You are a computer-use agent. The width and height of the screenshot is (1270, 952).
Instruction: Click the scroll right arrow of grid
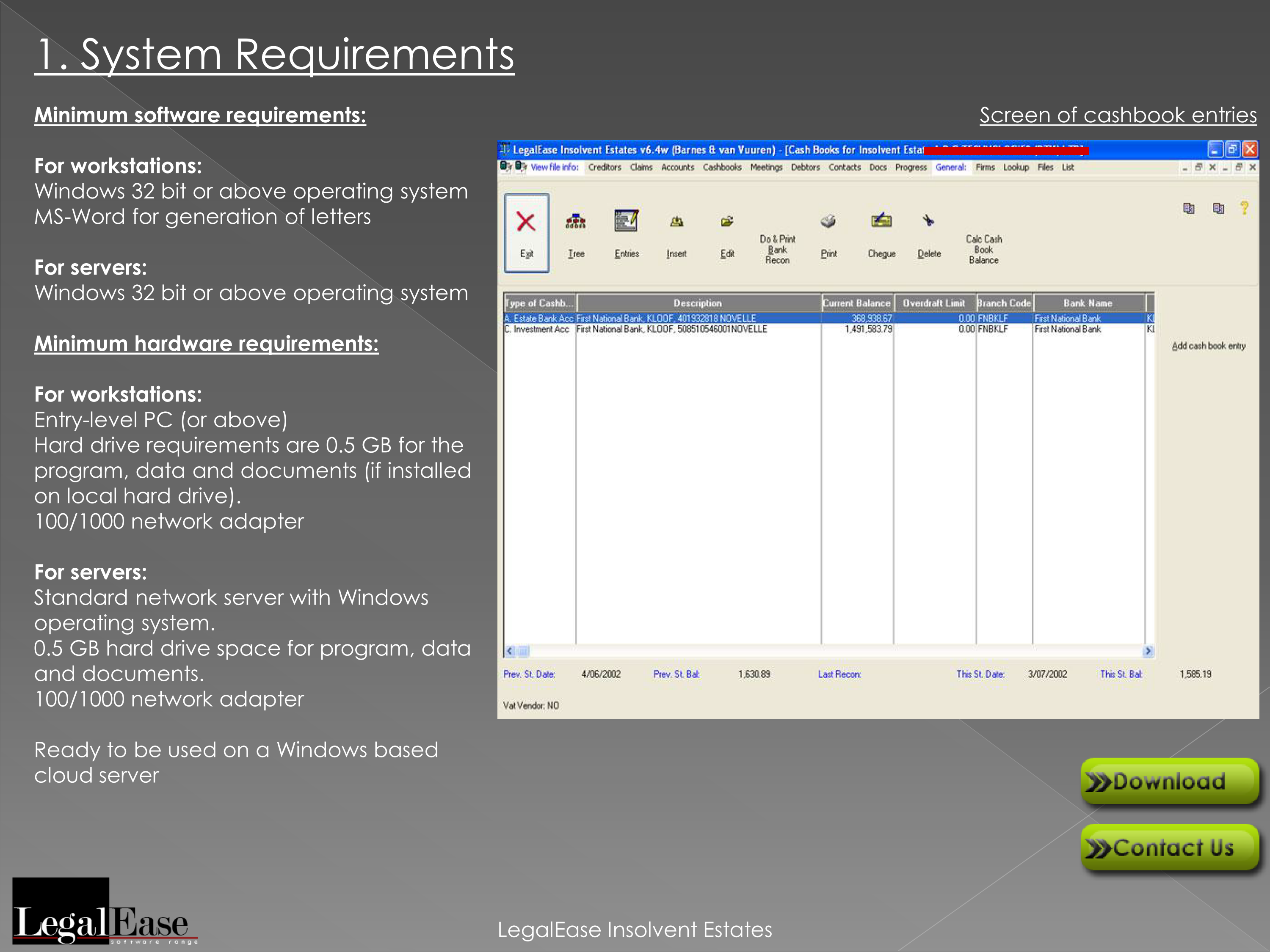(x=1148, y=651)
